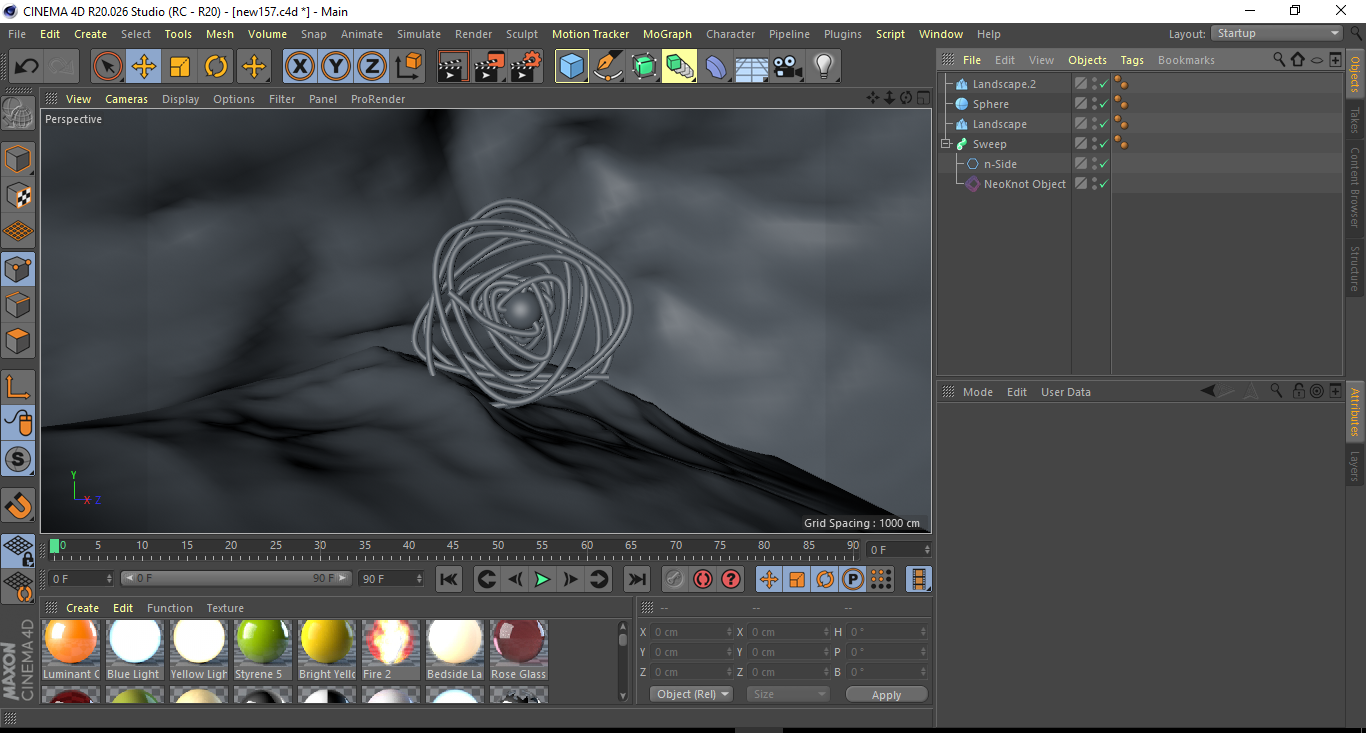1366x733 pixels.
Task: Switch the coordinate system icon
Action: click(x=408, y=67)
